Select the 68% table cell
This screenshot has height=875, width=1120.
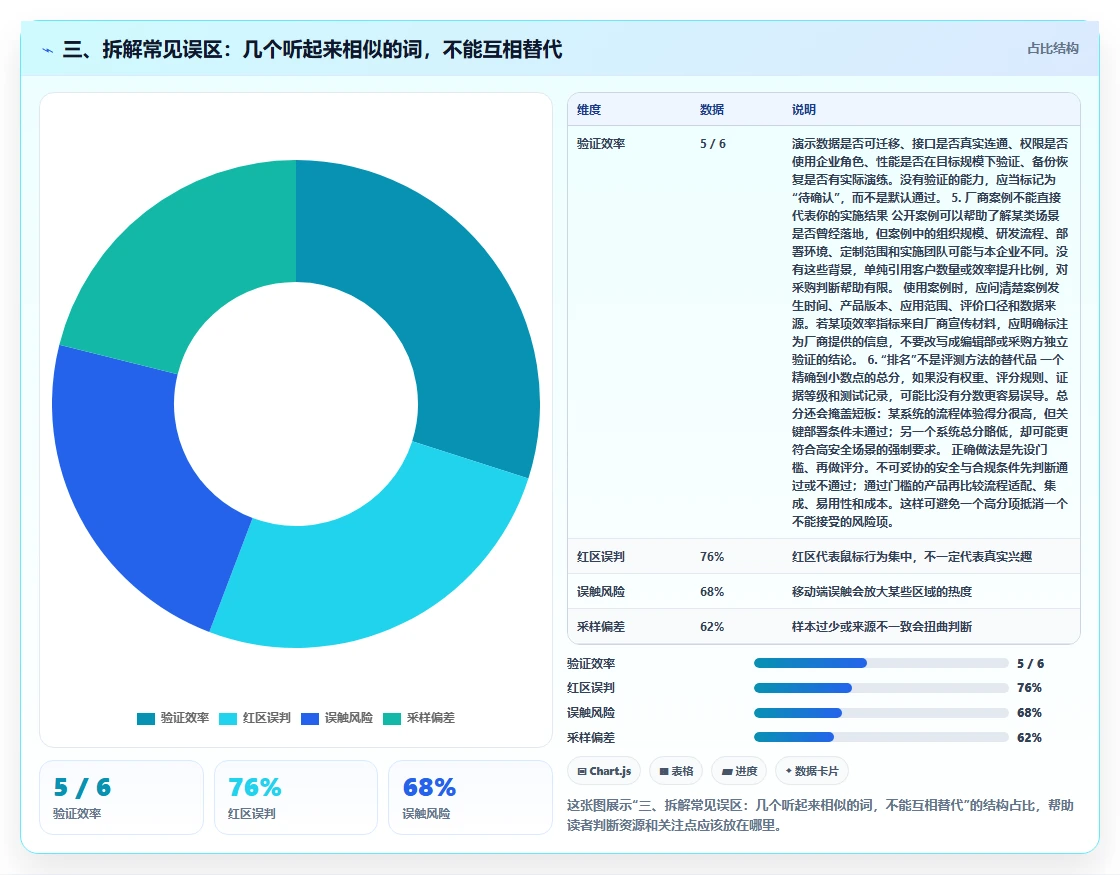coord(712,592)
